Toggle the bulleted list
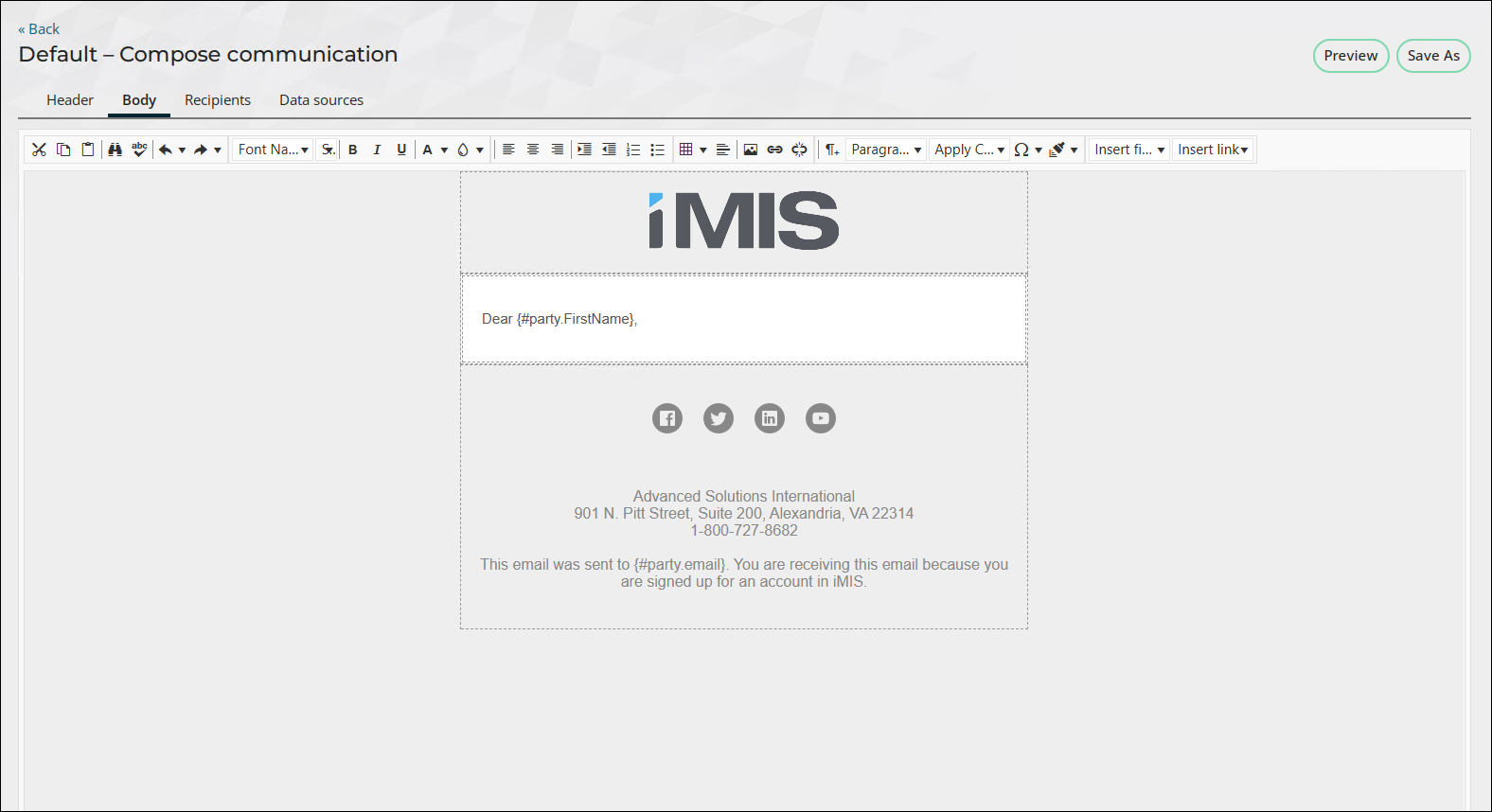1492x812 pixels. point(658,150)
